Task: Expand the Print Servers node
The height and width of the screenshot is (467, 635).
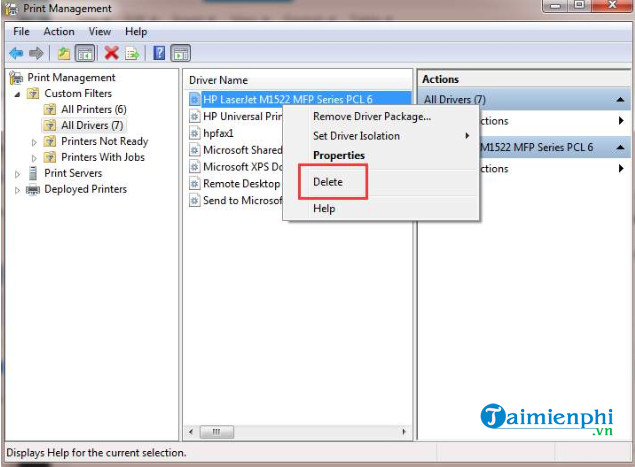Action: 17,174
